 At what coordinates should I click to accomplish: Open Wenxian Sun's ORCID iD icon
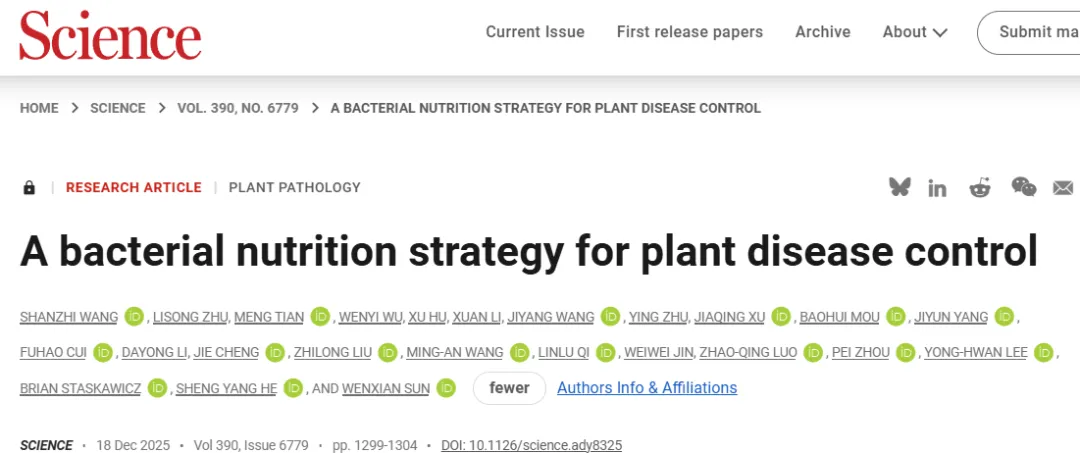[446, 388]
